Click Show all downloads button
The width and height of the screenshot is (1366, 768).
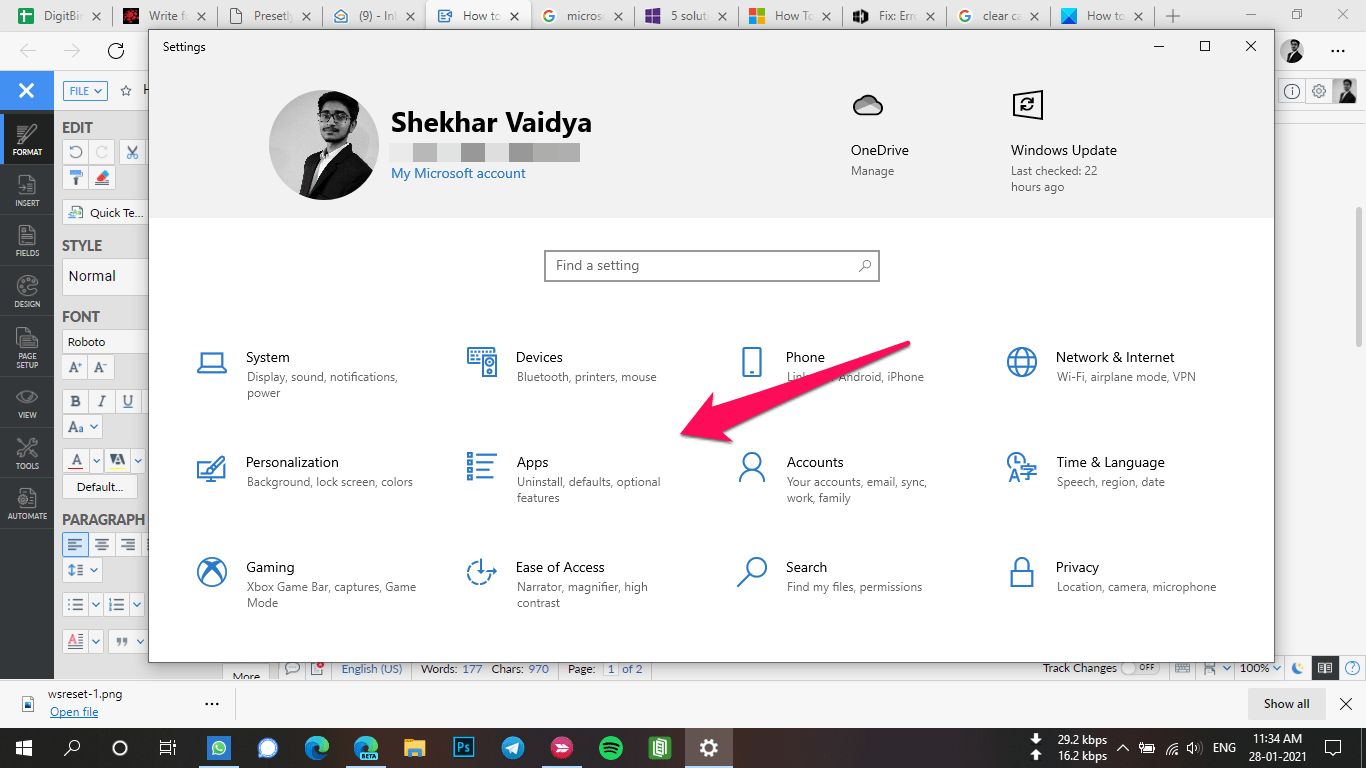pyautogui.click(x=1286, y=704)
